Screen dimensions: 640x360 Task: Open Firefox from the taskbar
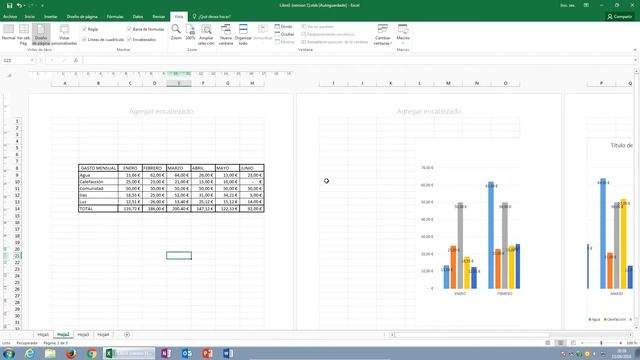point(71,353)
